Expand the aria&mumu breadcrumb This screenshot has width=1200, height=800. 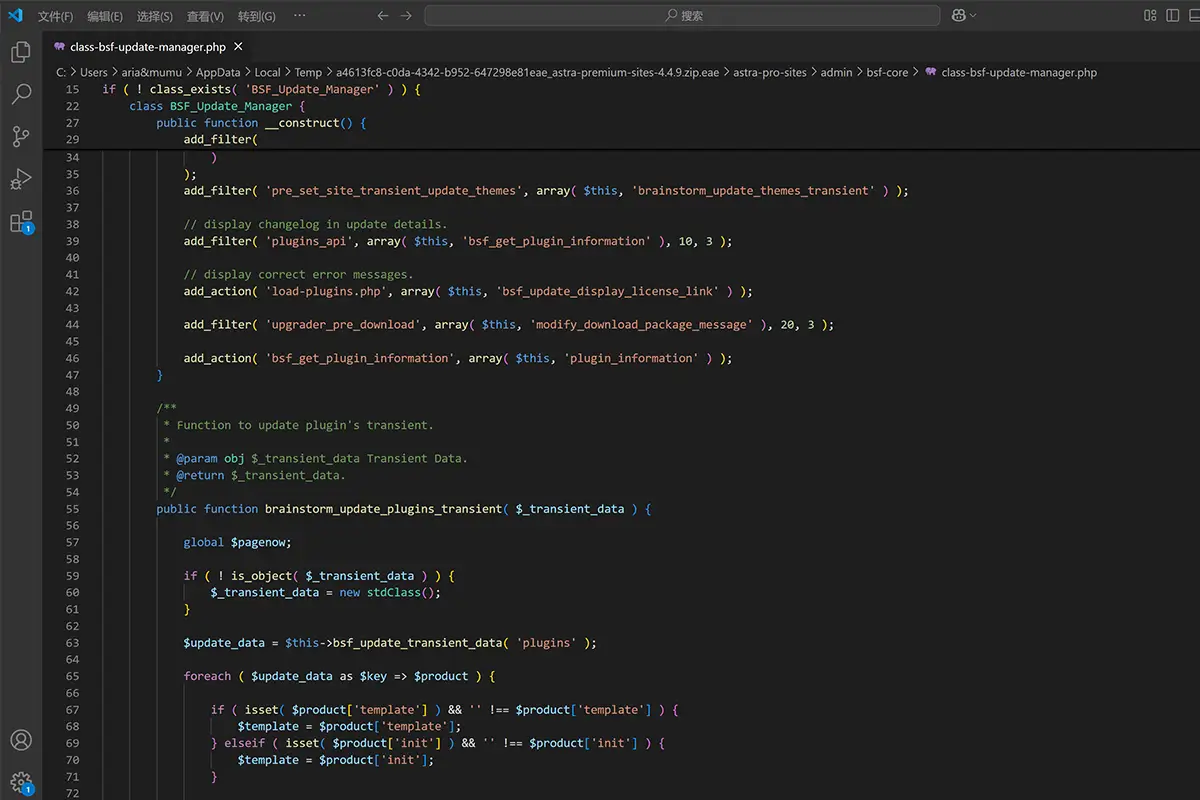pyautogui.click(x=152, y=72)
